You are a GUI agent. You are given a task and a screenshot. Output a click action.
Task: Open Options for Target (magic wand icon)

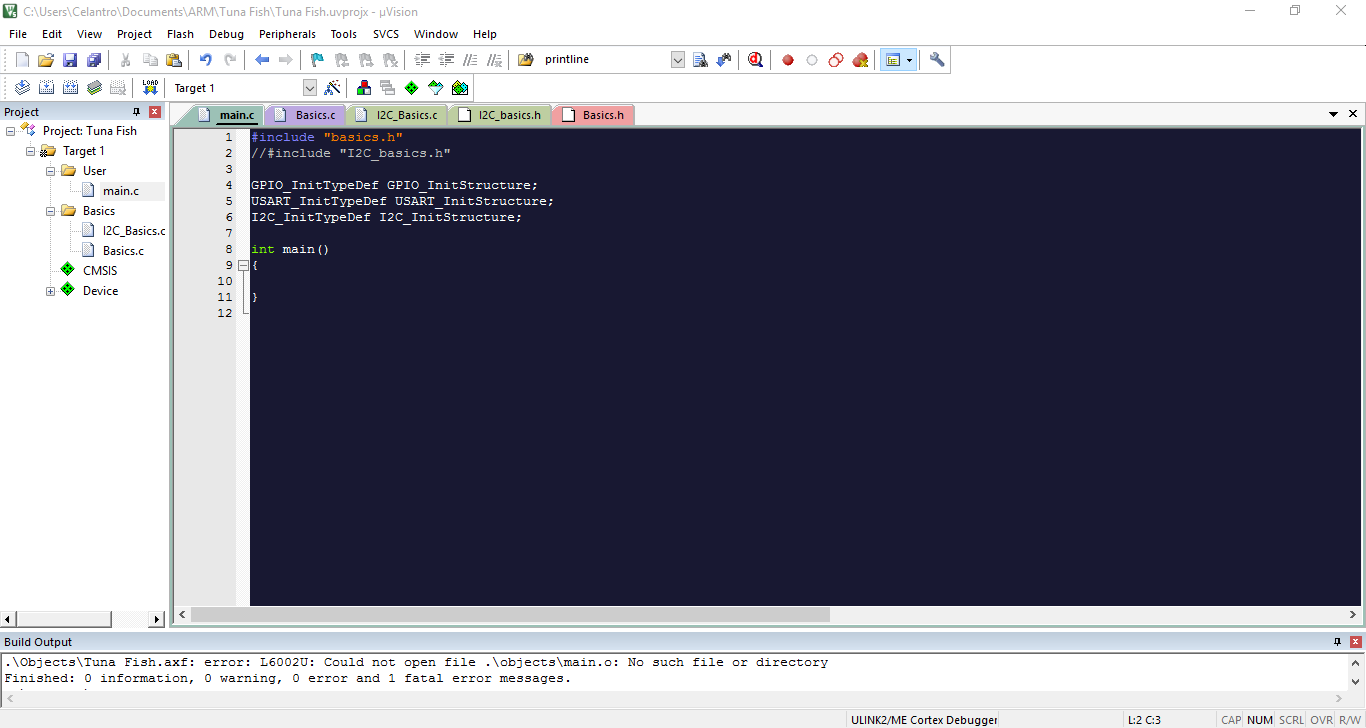point(333,88)
